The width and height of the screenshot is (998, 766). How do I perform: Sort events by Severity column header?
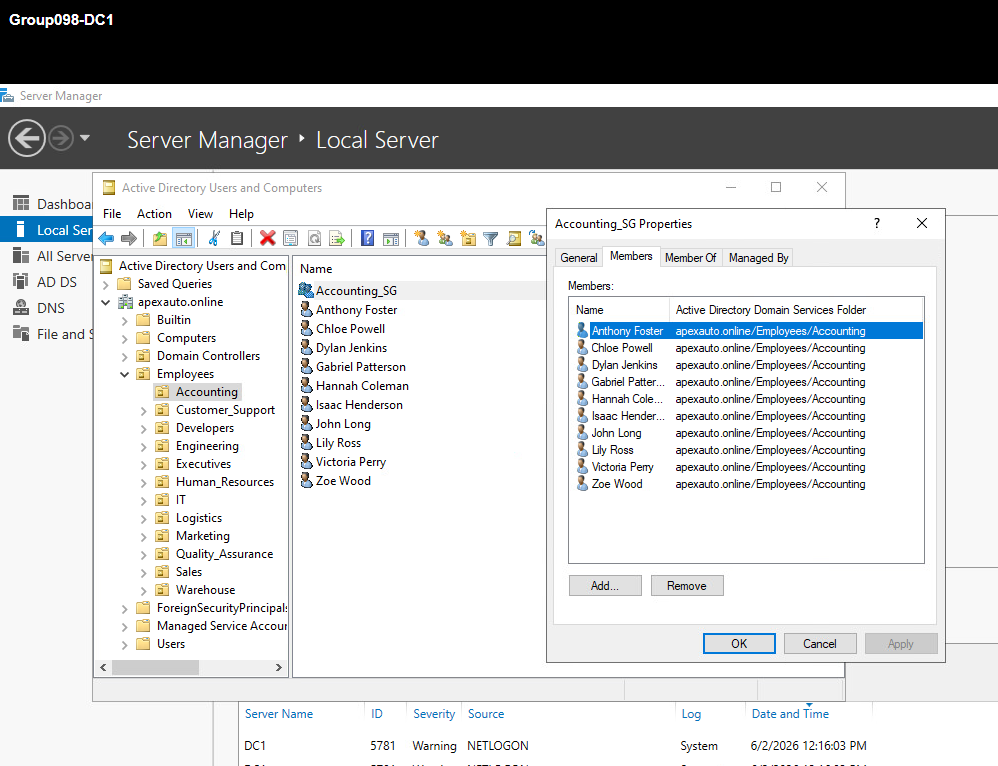[434, 714]
